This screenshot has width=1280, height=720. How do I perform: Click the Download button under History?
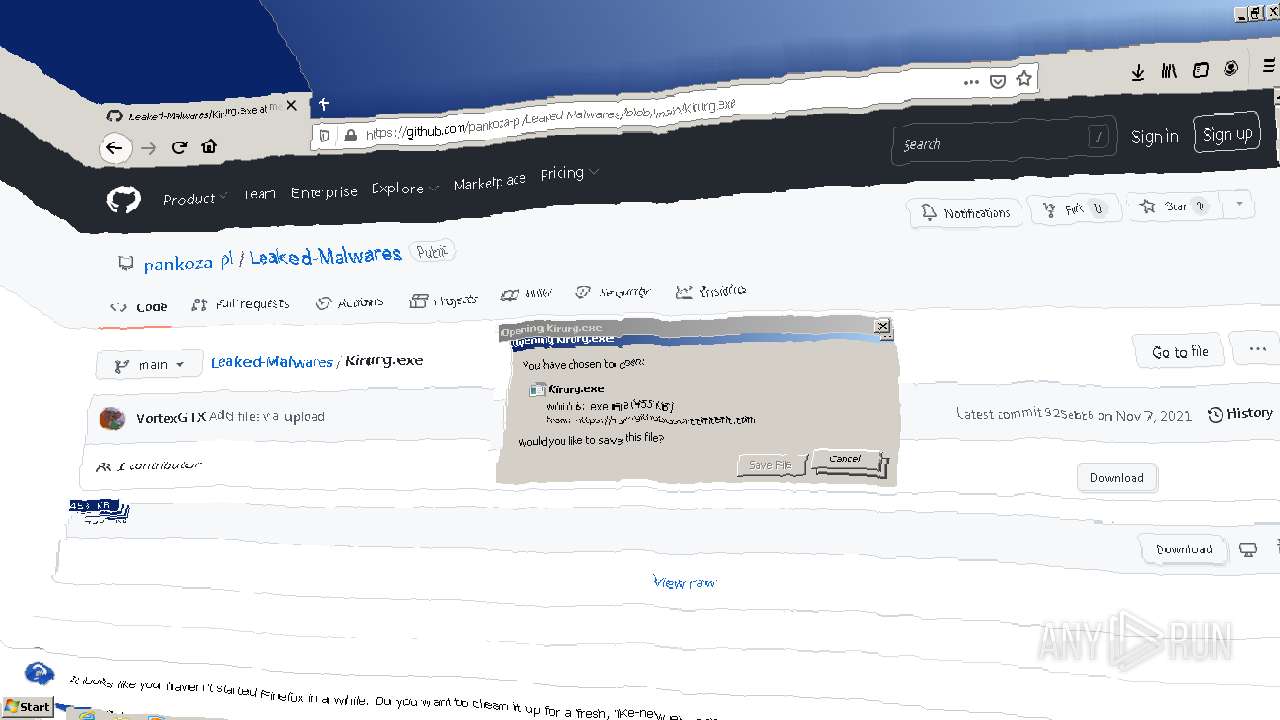tap(1116, 478)
